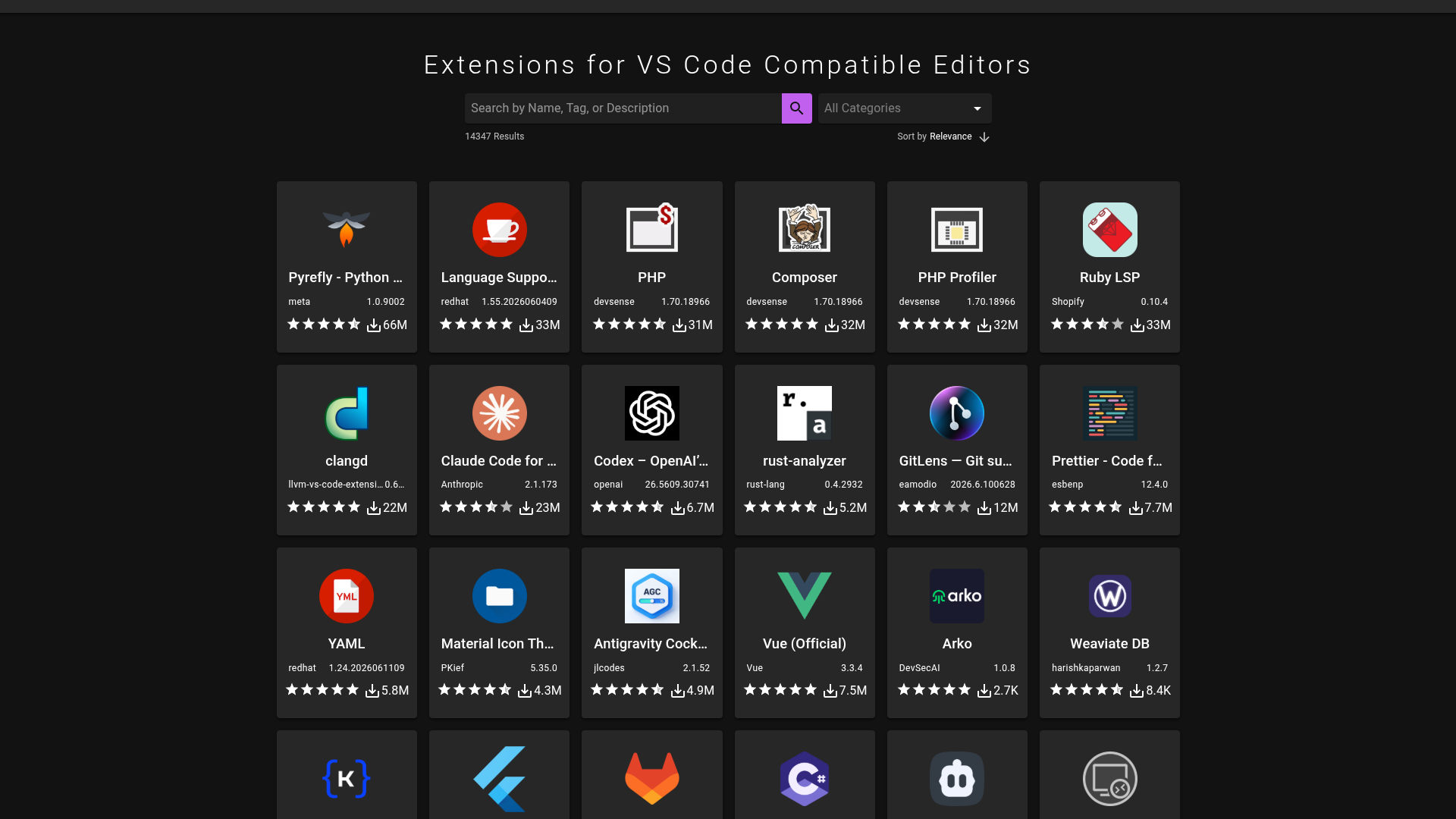Click the publisher name 'eamodio'

919,485
